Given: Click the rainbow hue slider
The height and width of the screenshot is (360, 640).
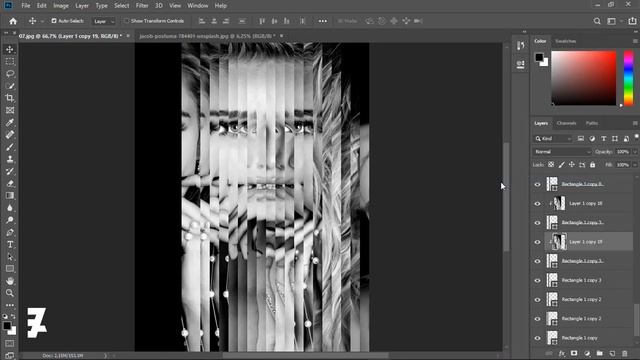Looking at the screenshot, I should coord(629,78).
